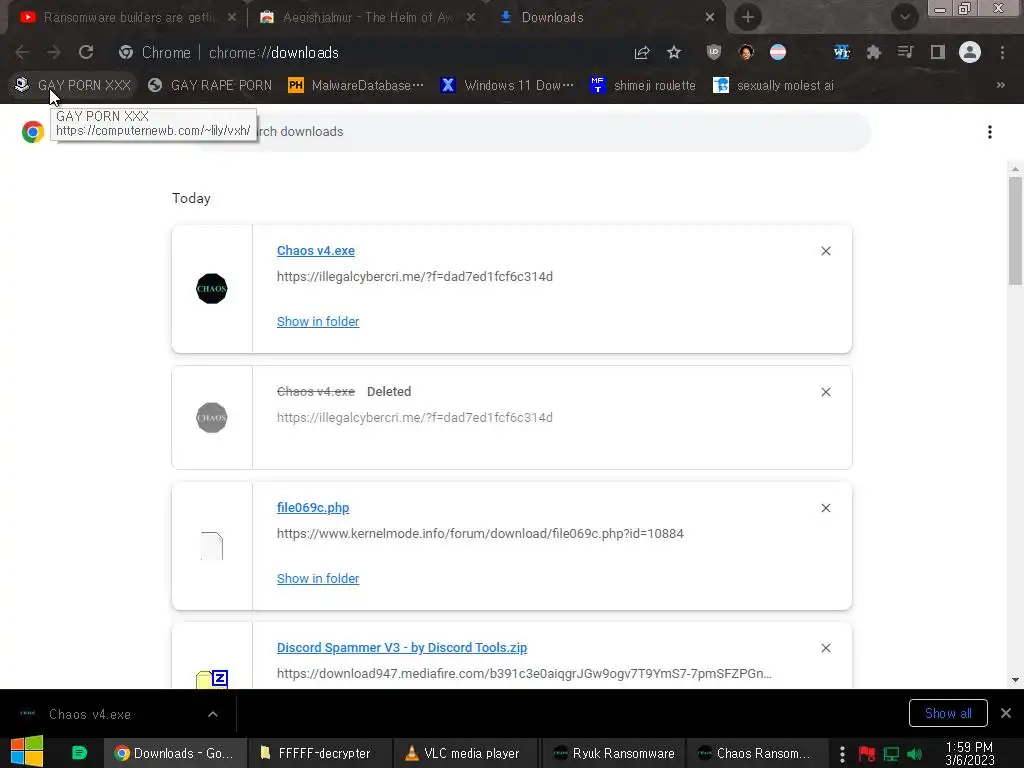The width and height of the screenshot is (1024, 768).
Task: Open the shimeji roulette bookmark
Action: (x=643, y=86)
